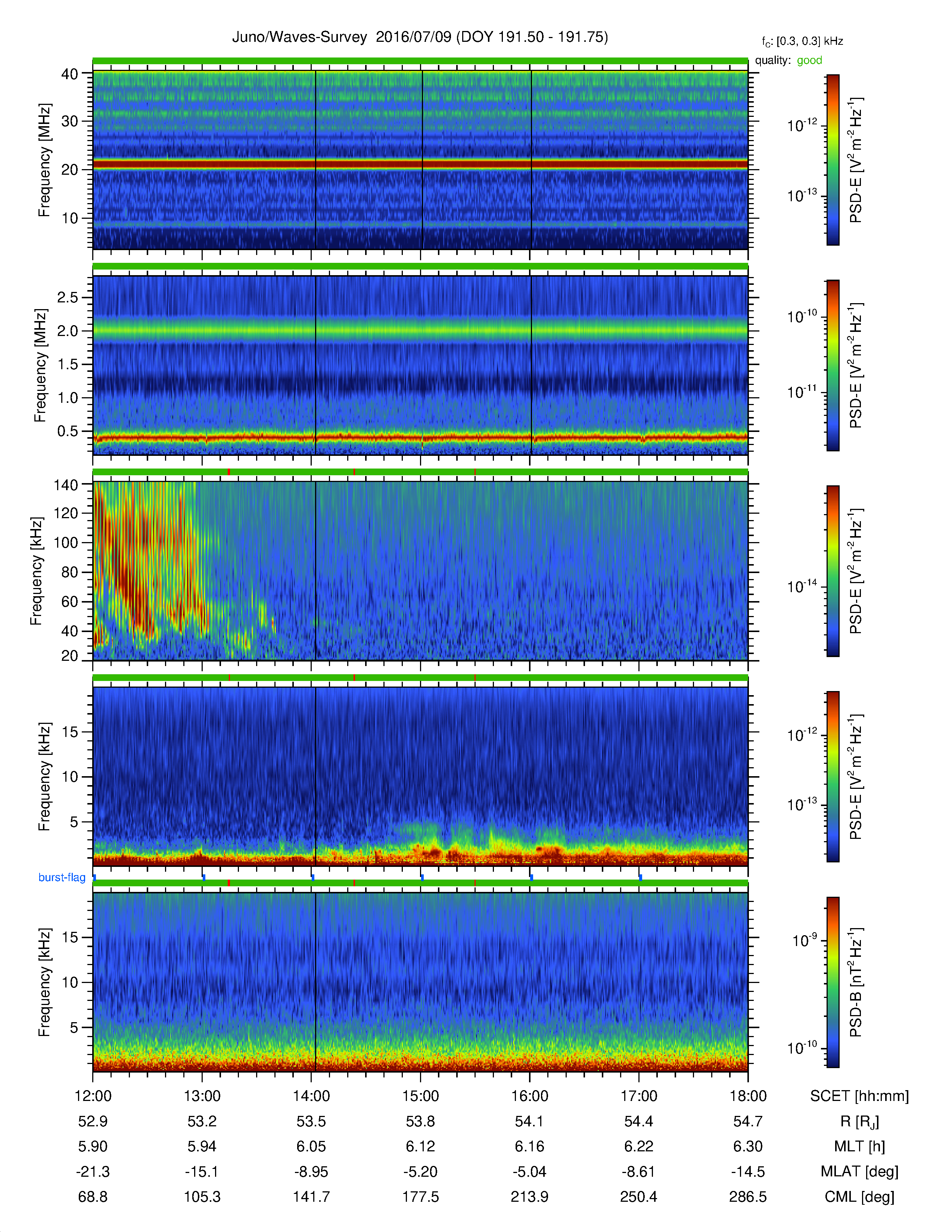The image size is (952, 1232).
Task: Click the green quality bar above top panel
Action: click(420, 61)
